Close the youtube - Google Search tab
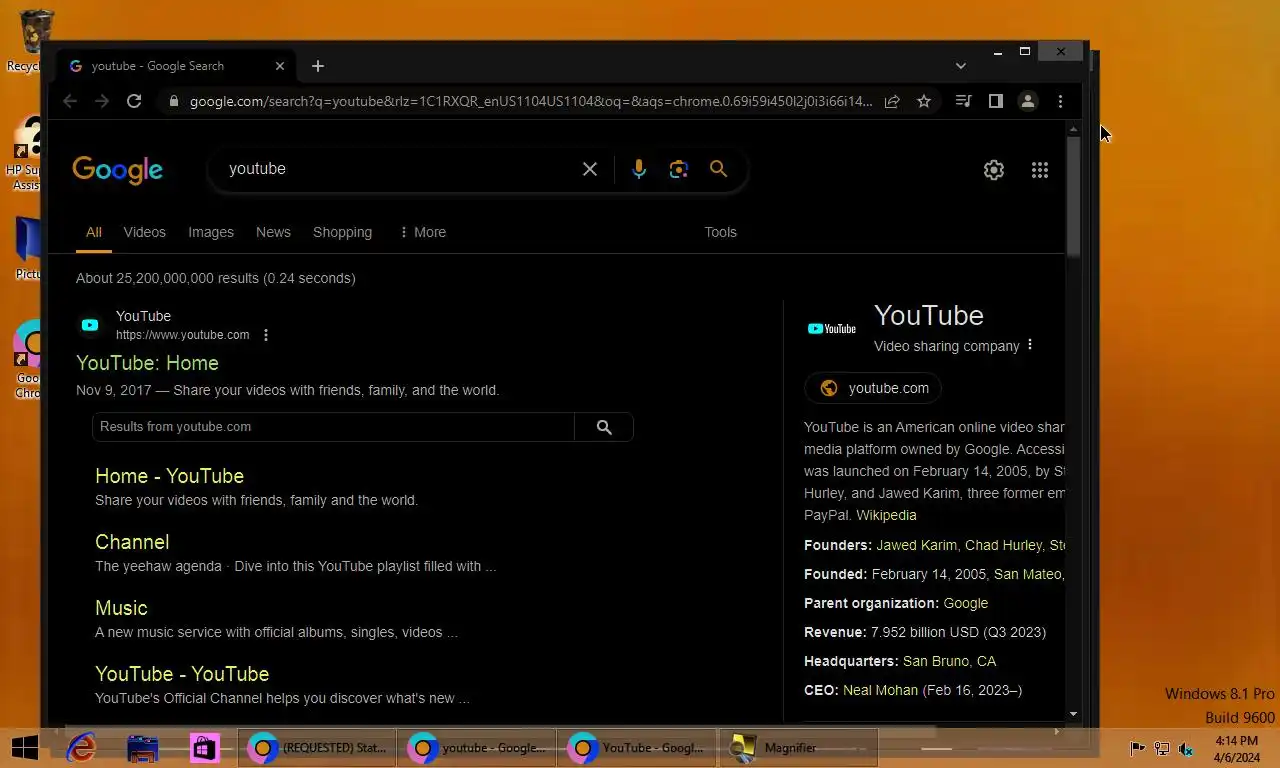The image size is (1280, 768). (x=280, y=66)
